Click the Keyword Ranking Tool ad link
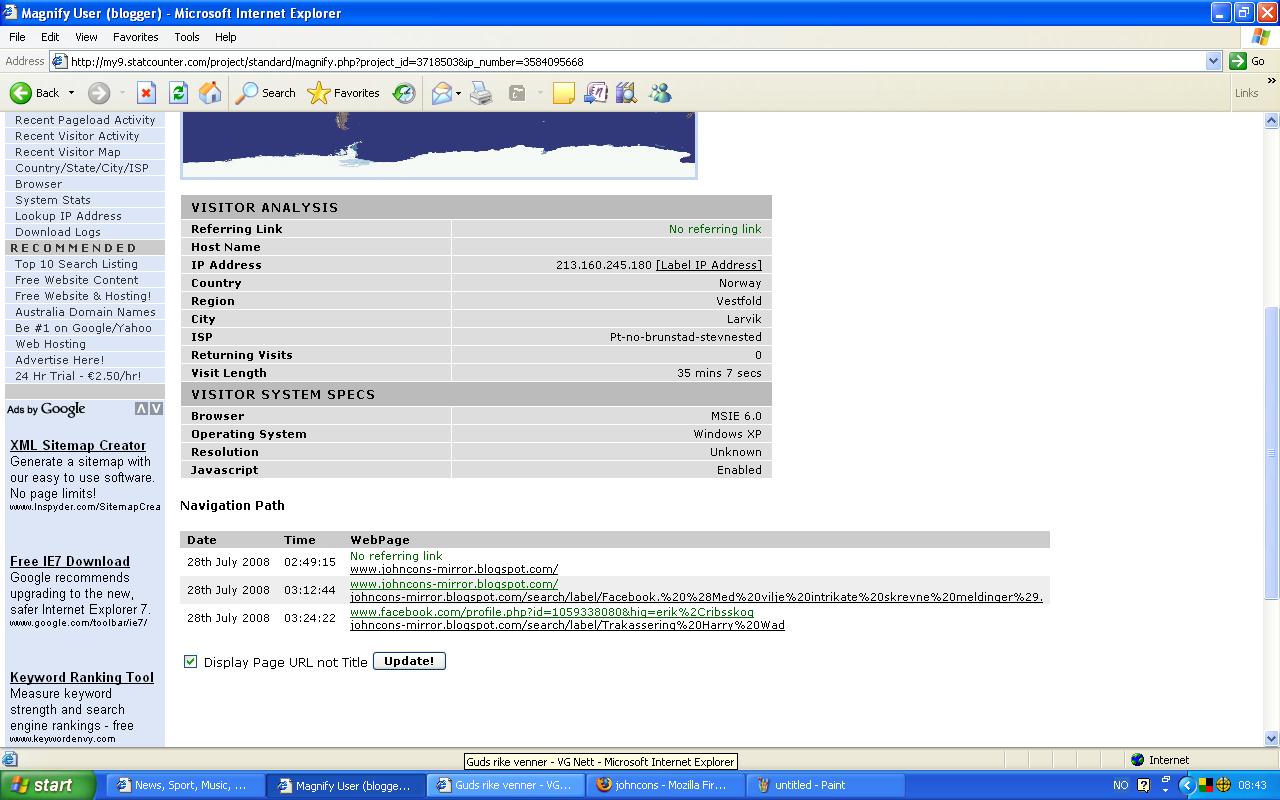1280x800 pixels. (82, 678)
